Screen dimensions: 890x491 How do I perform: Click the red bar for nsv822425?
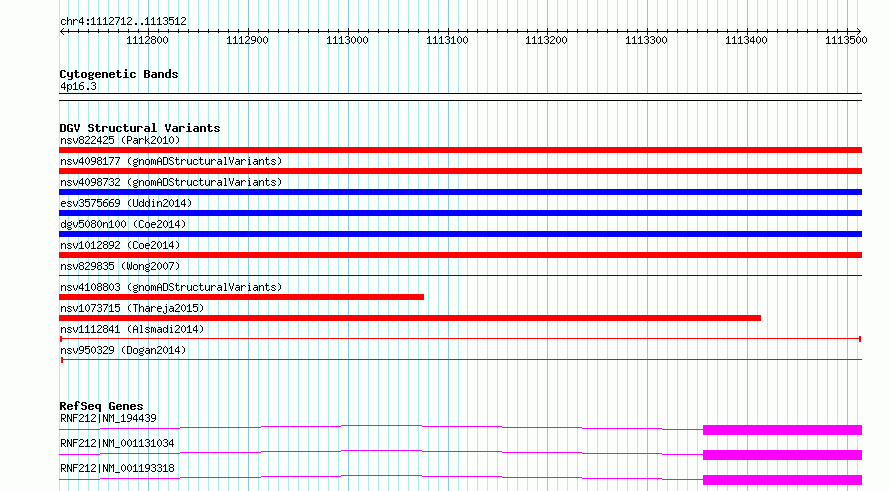pos(460,150)
